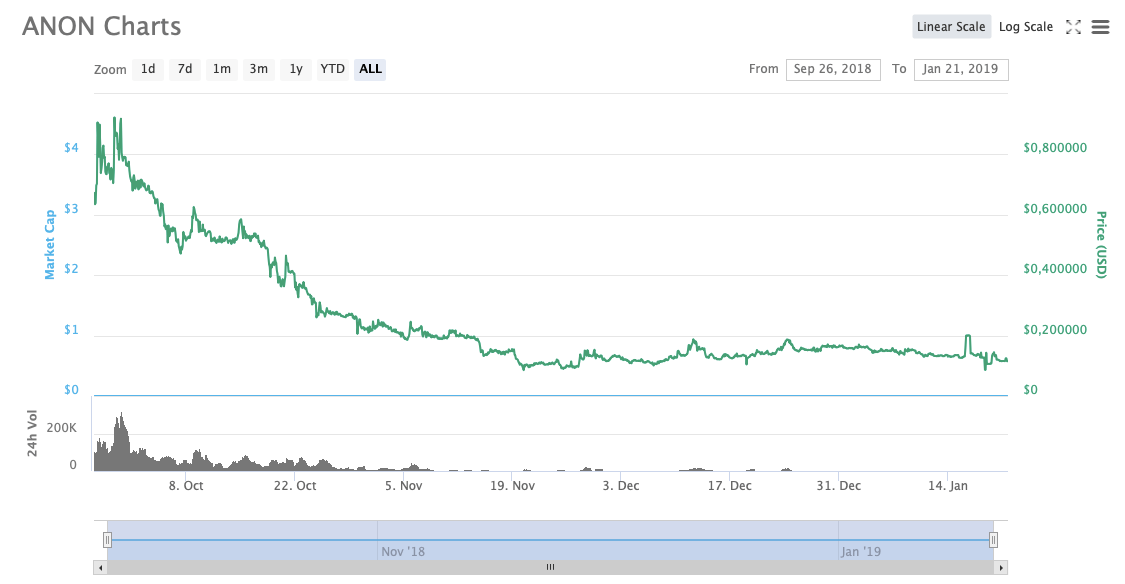Click the price spike near 14 Jan
The height and width of the screenshot is (584, 1125).
click(x=967, y=337)
